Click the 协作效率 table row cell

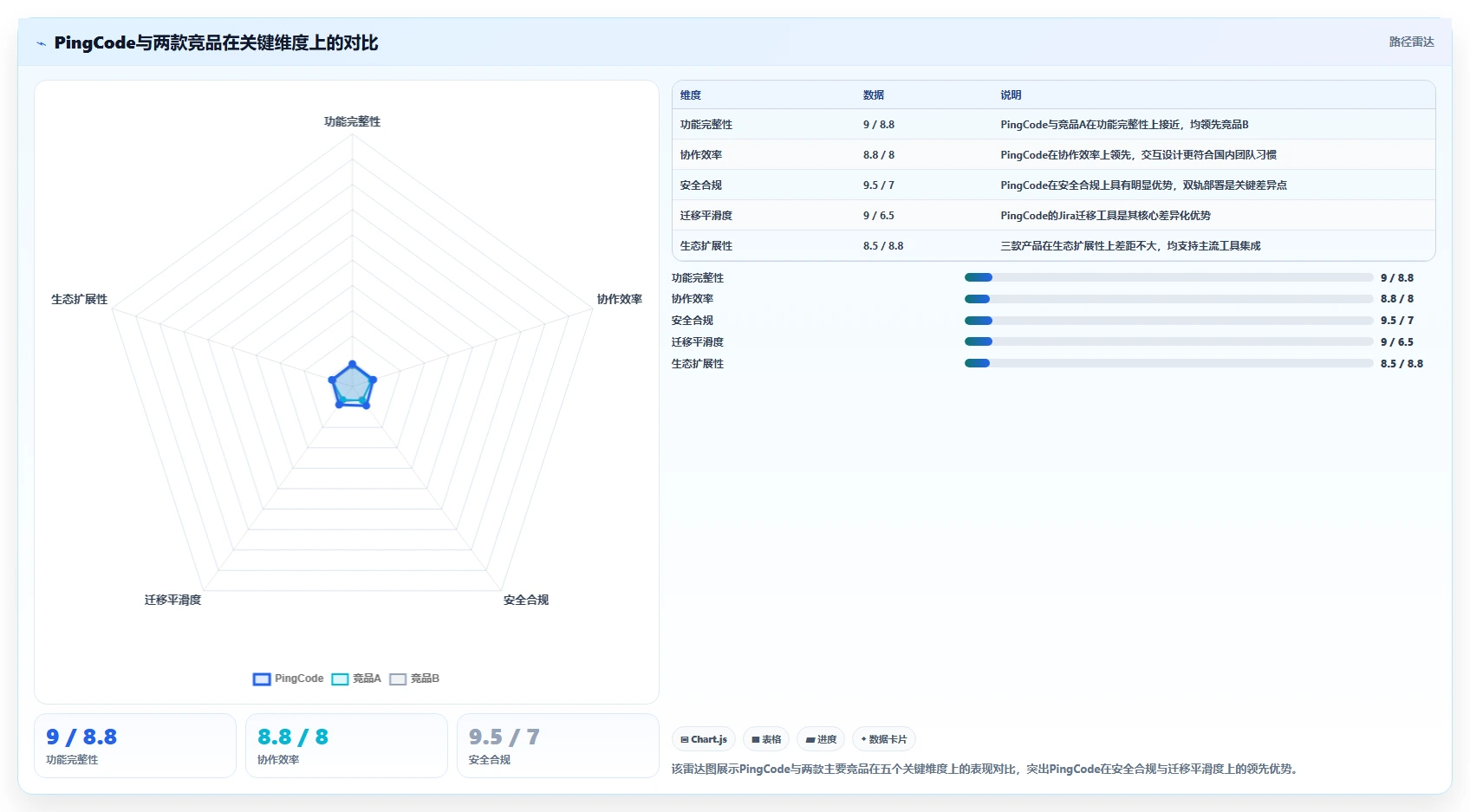701,155
